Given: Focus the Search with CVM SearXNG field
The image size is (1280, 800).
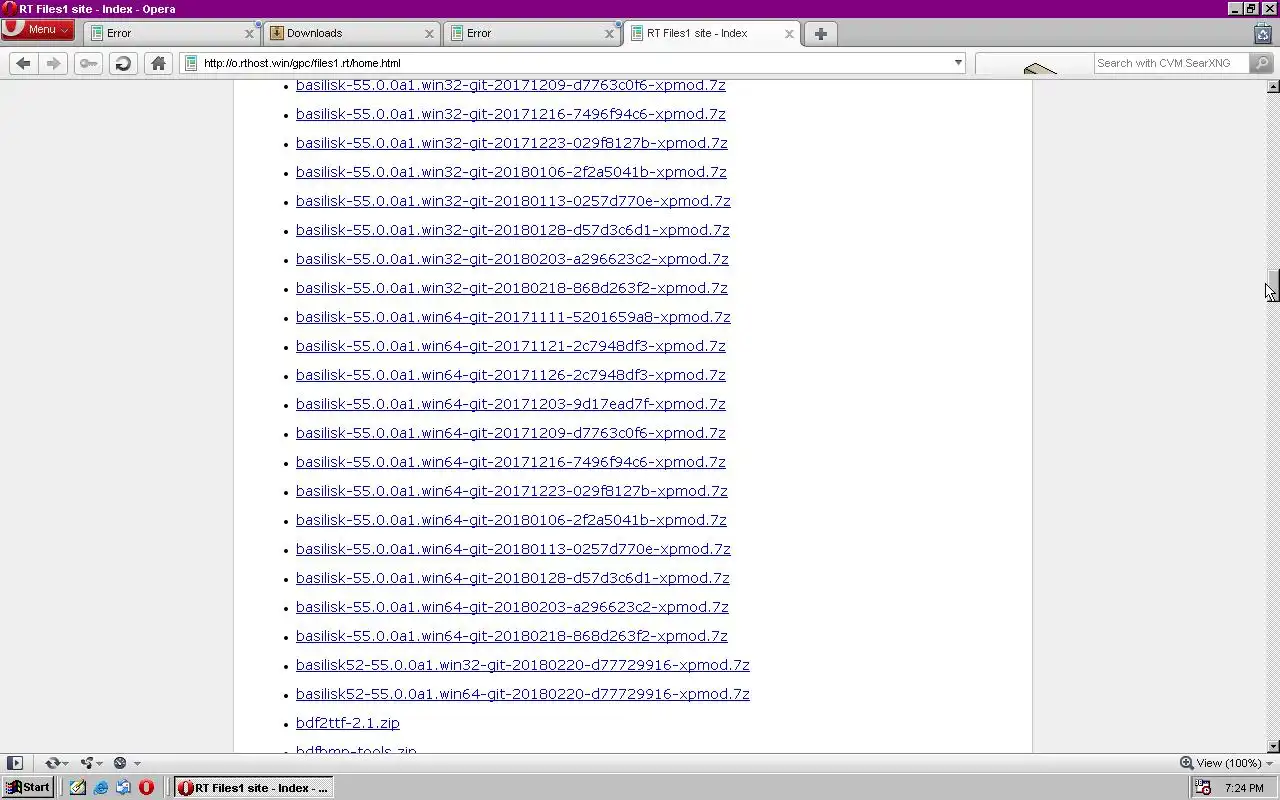Looking at the screenshot, I should coord(1171,63).
